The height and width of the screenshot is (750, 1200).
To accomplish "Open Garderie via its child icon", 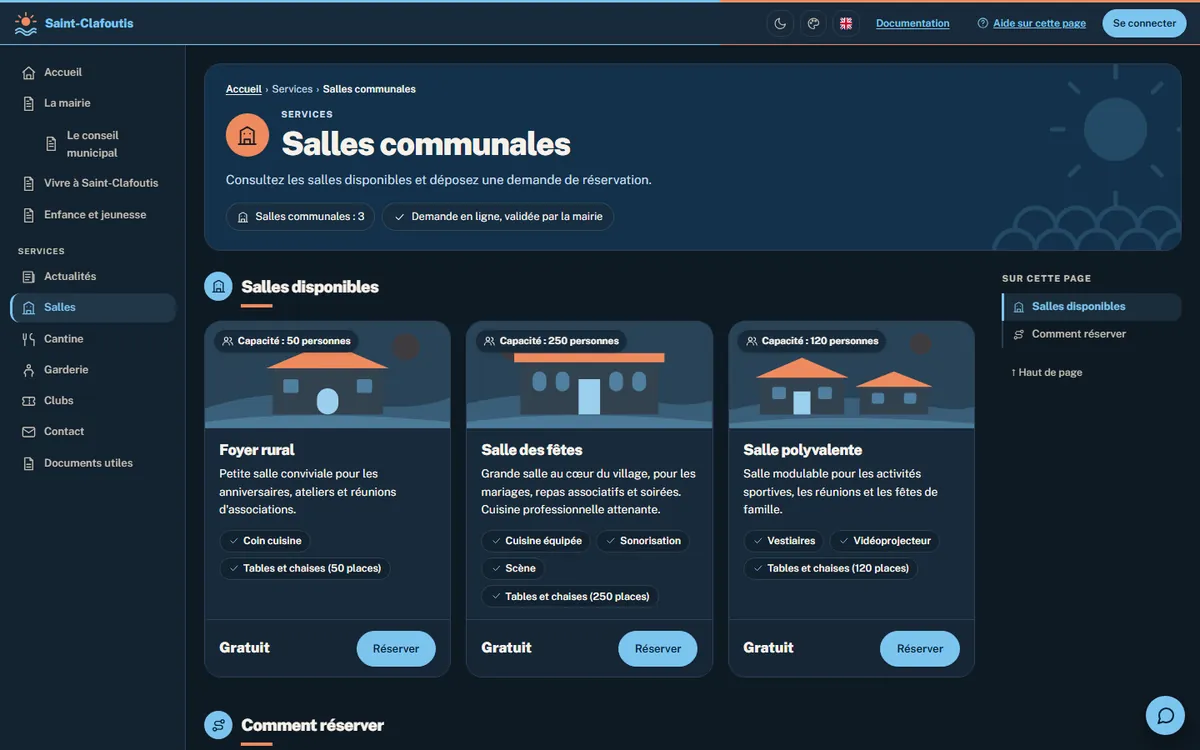I will [28, 370].
